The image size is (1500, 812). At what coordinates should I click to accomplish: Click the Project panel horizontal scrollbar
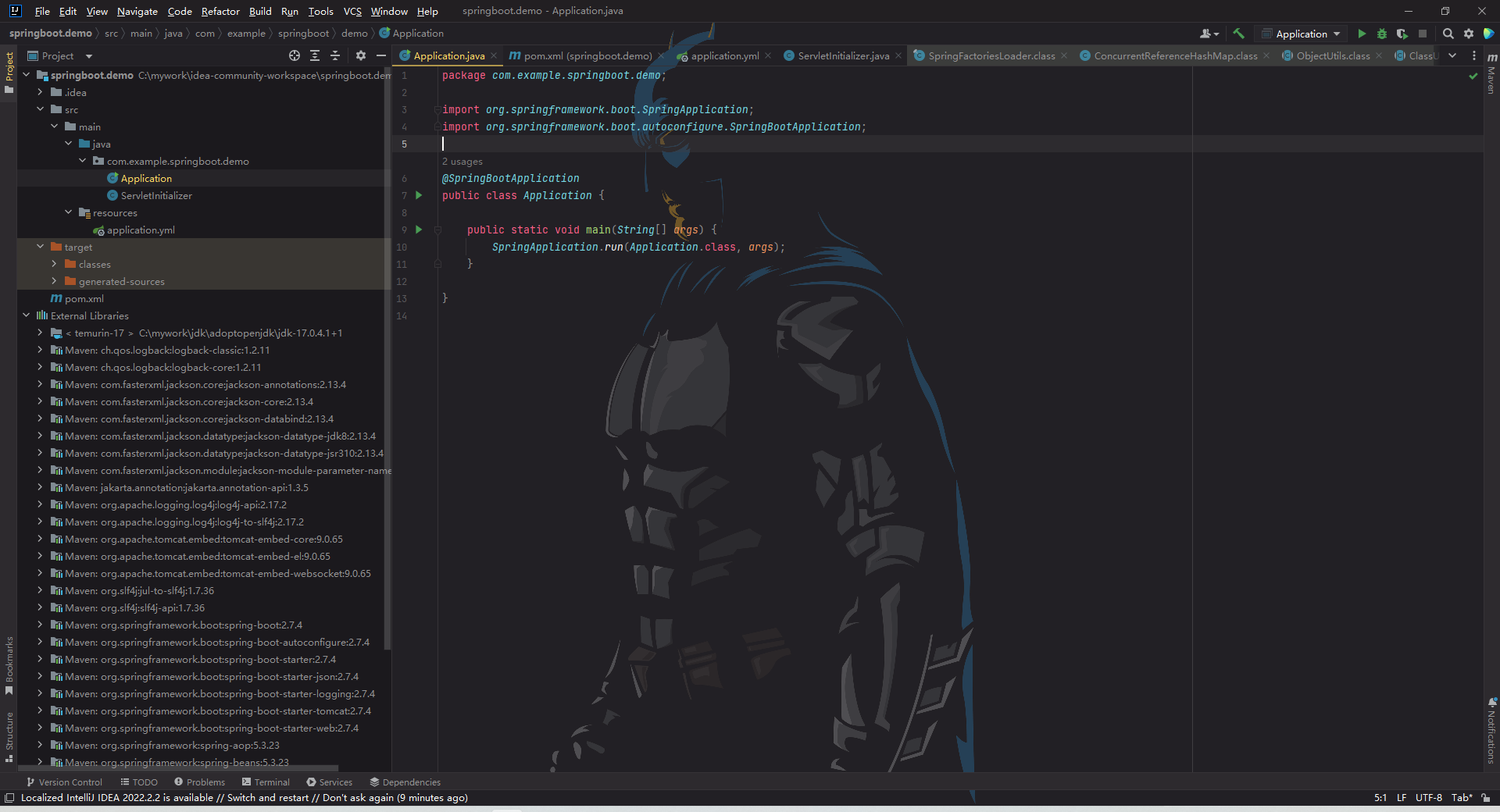[x=180, y=768]
